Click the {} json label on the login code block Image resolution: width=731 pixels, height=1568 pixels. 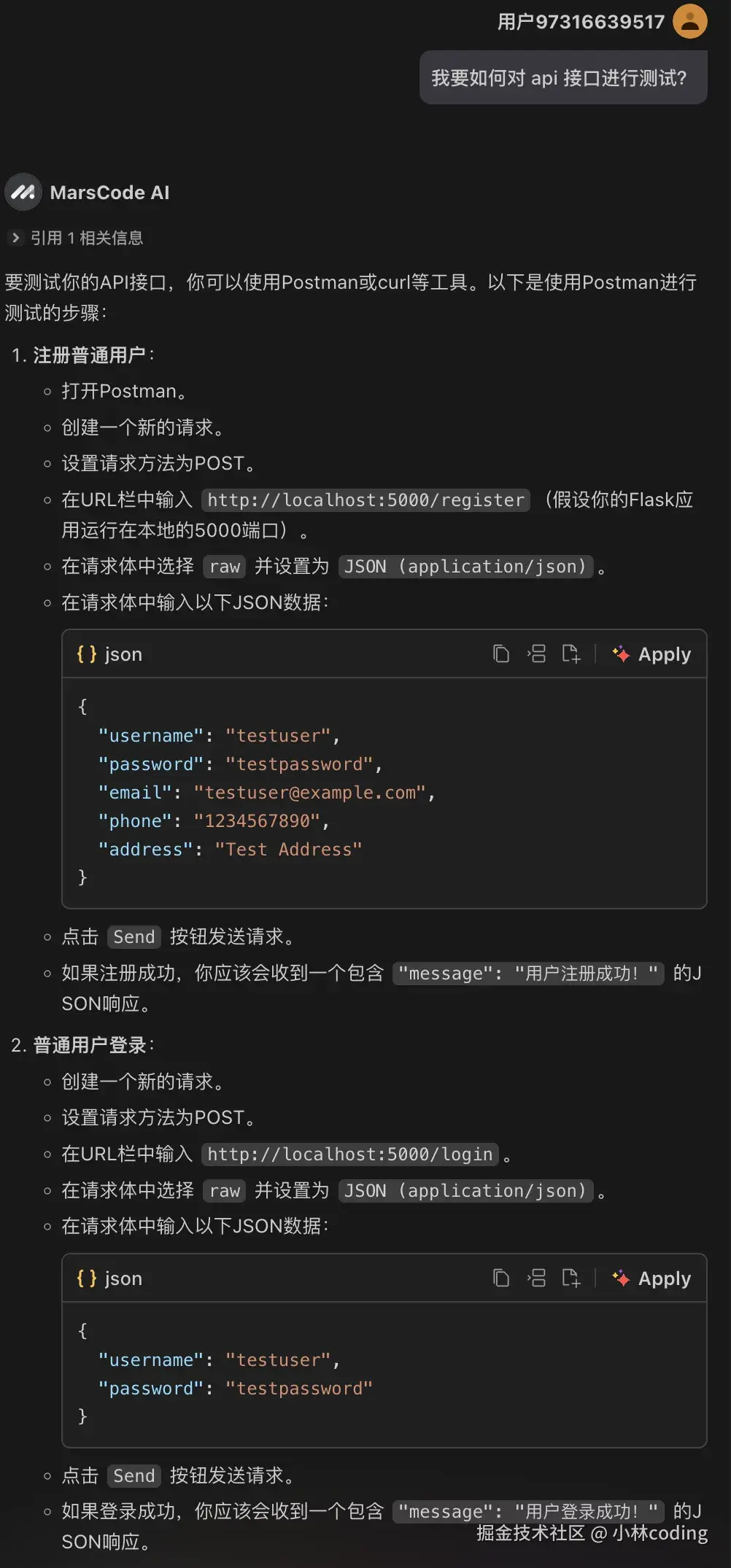[108, 1278]
